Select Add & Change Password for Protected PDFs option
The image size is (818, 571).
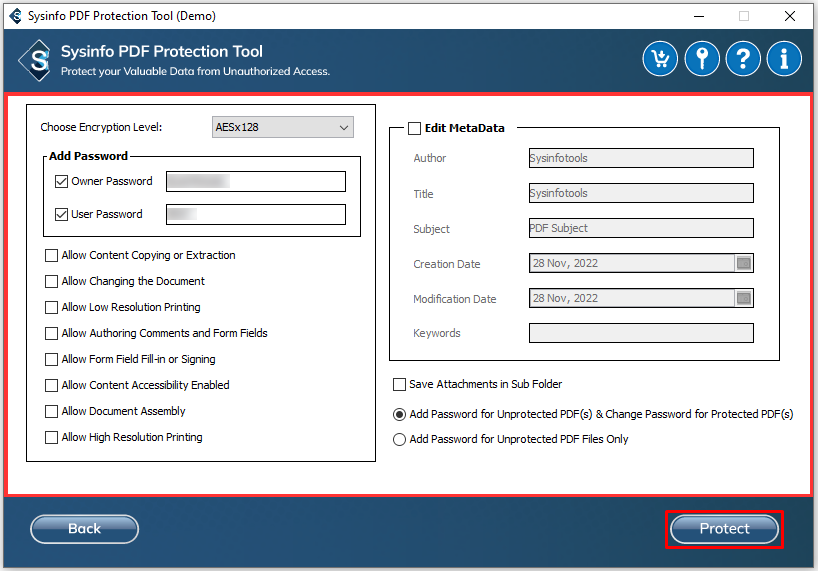(400, 414)
